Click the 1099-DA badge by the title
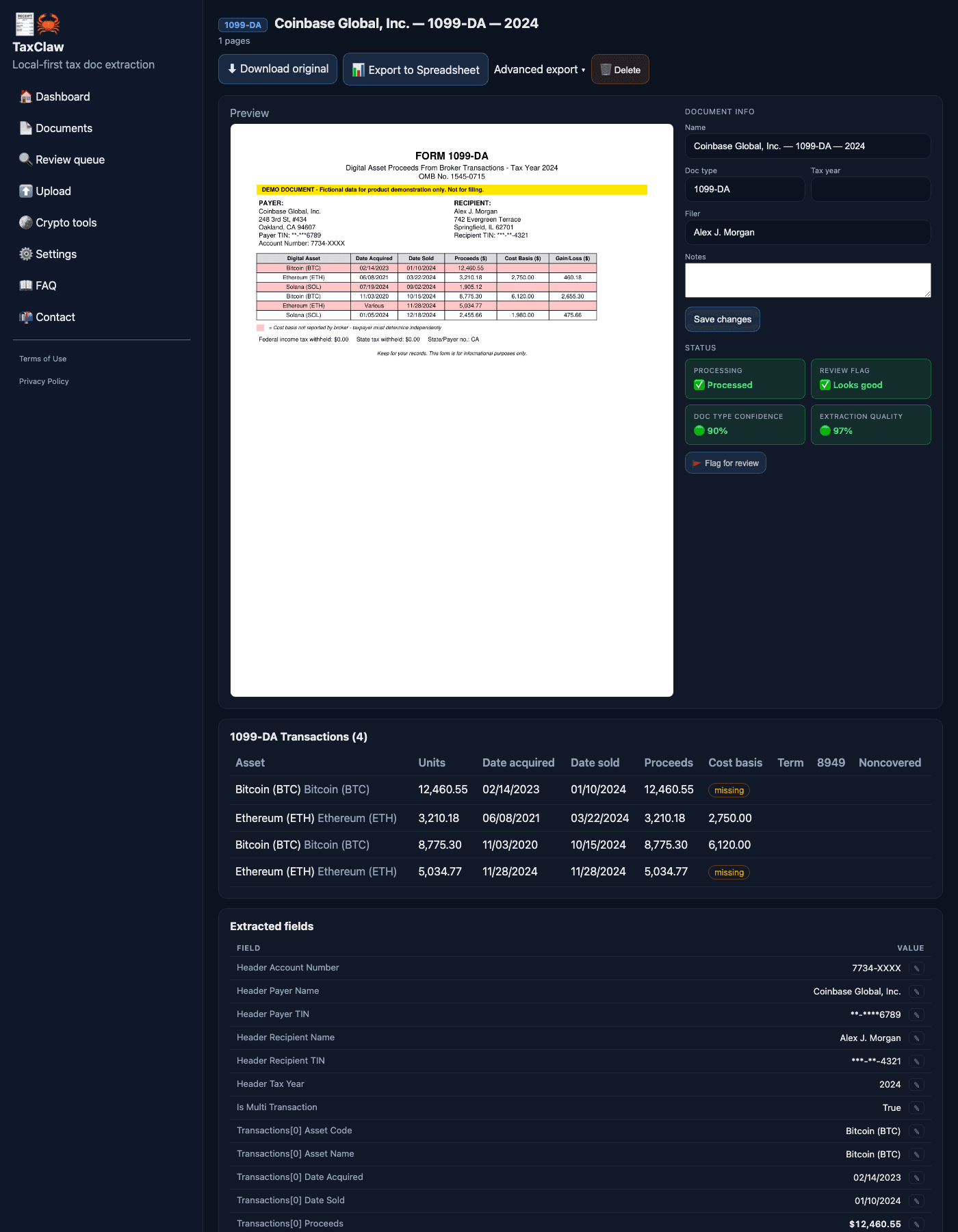This screenshot has height=1232, width=958. (243, 25)
